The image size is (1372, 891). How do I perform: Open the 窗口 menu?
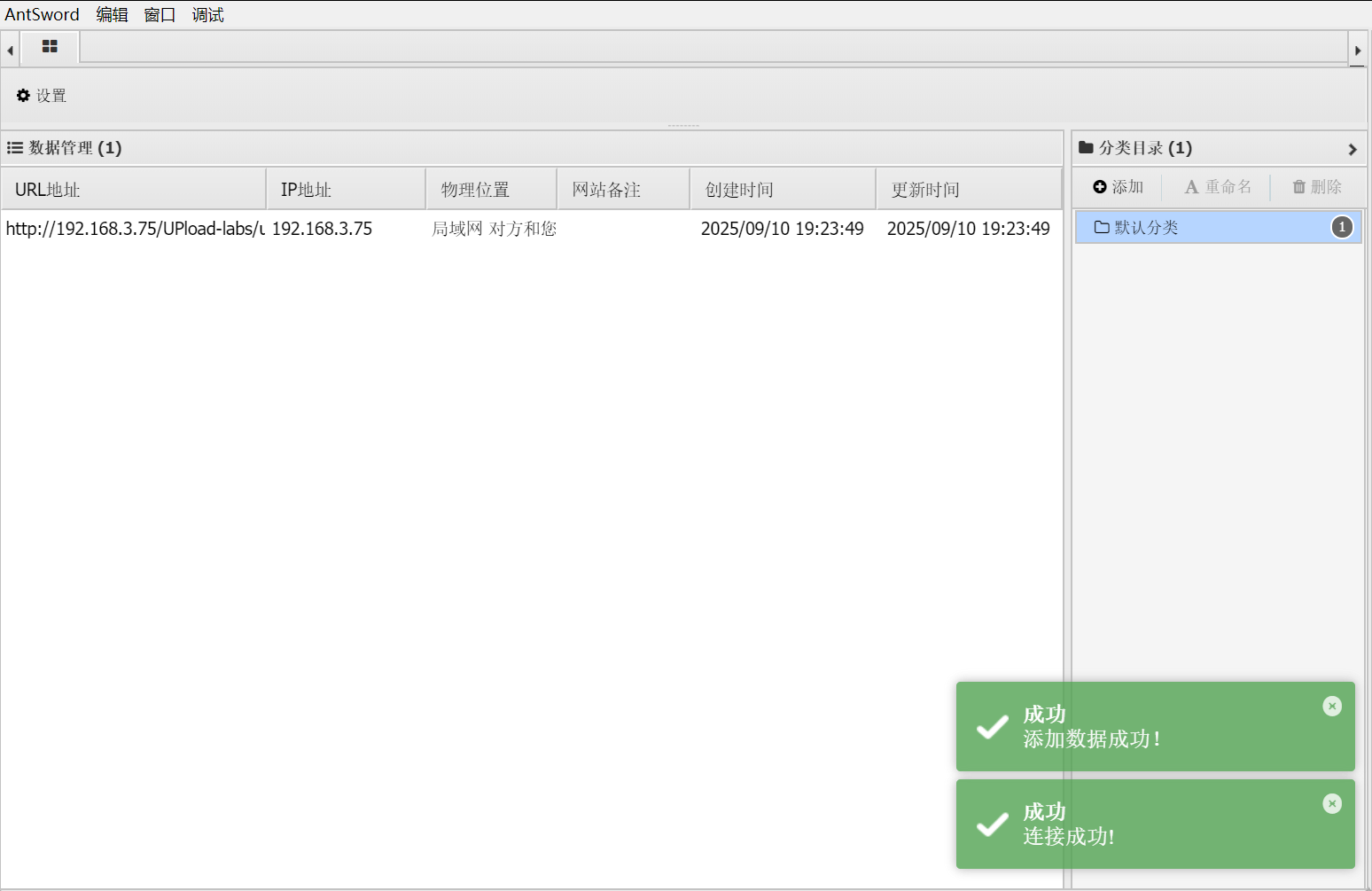point(160,14)
